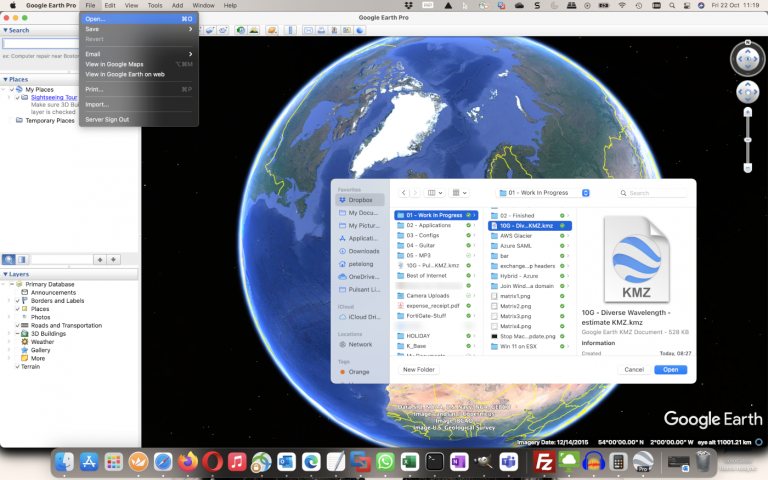Click the move joystick navigation control
Screen dimensions: 768x480
tap(747, 94)
